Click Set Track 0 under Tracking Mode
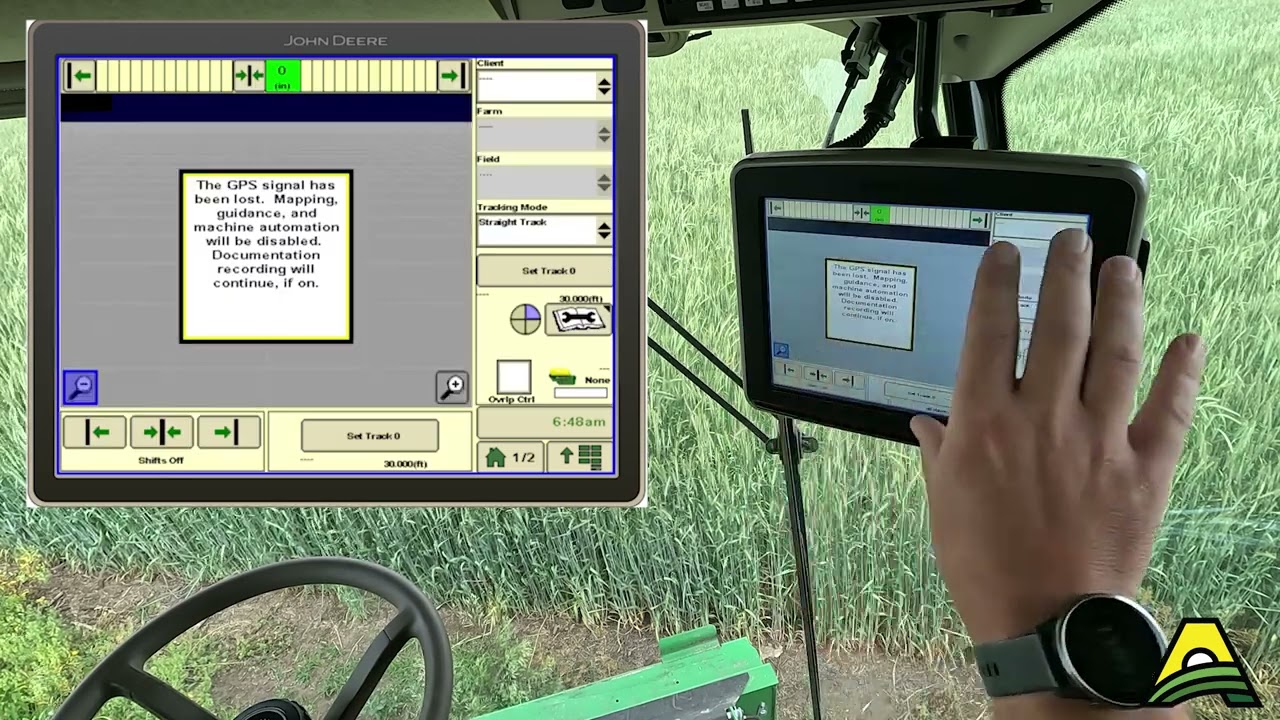 tap(545, 271)
